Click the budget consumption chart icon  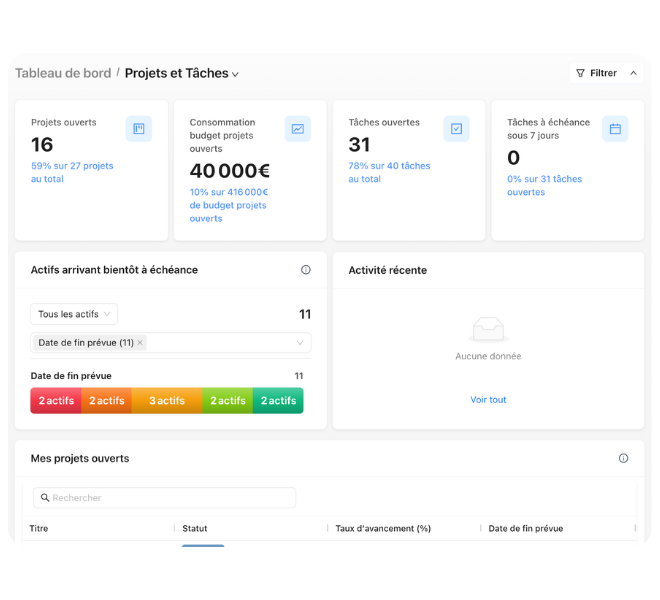point(298,128)
